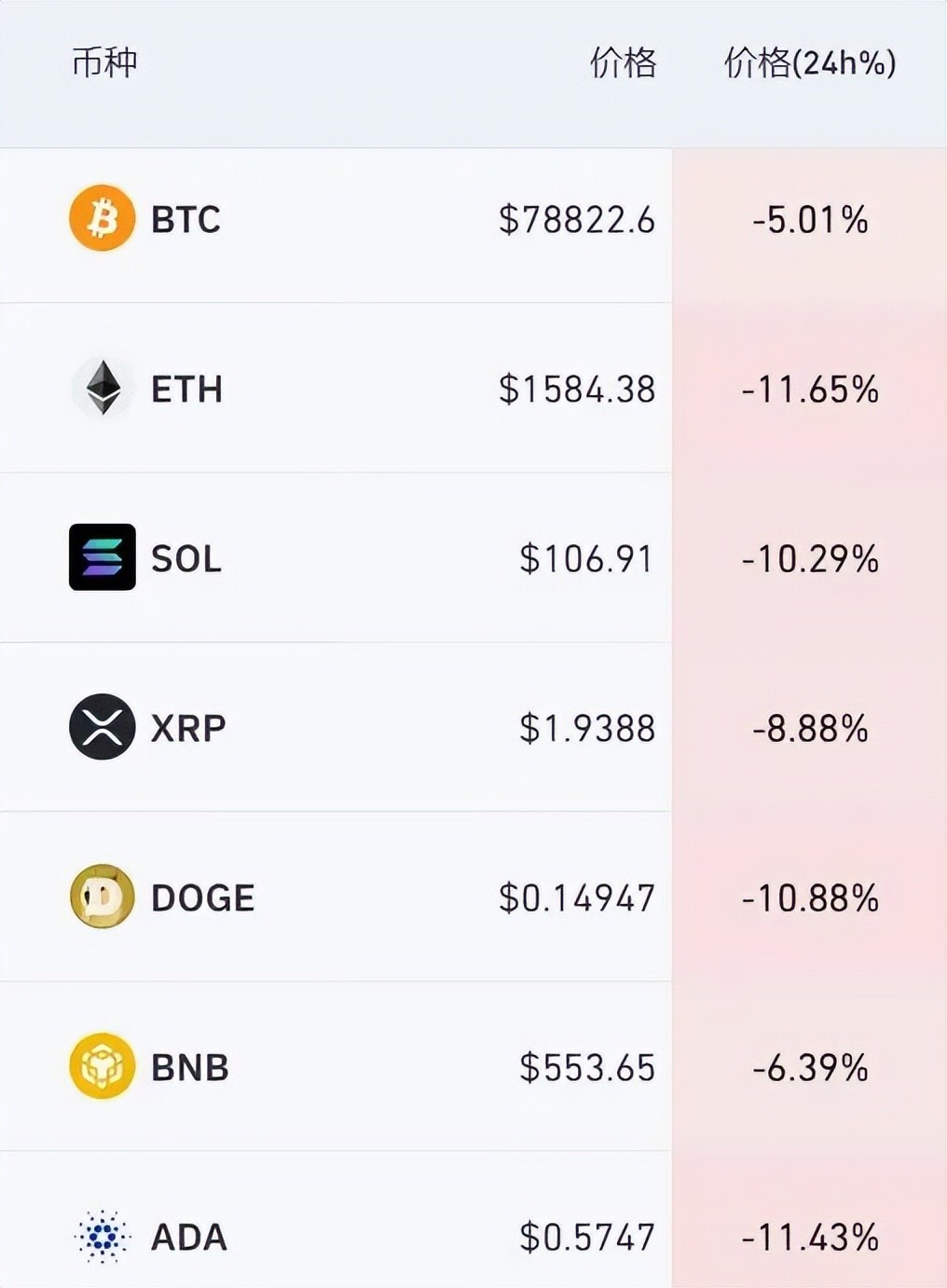
Task: Click the DOGE price $0.14947
Action: click(x=577, y=898)
